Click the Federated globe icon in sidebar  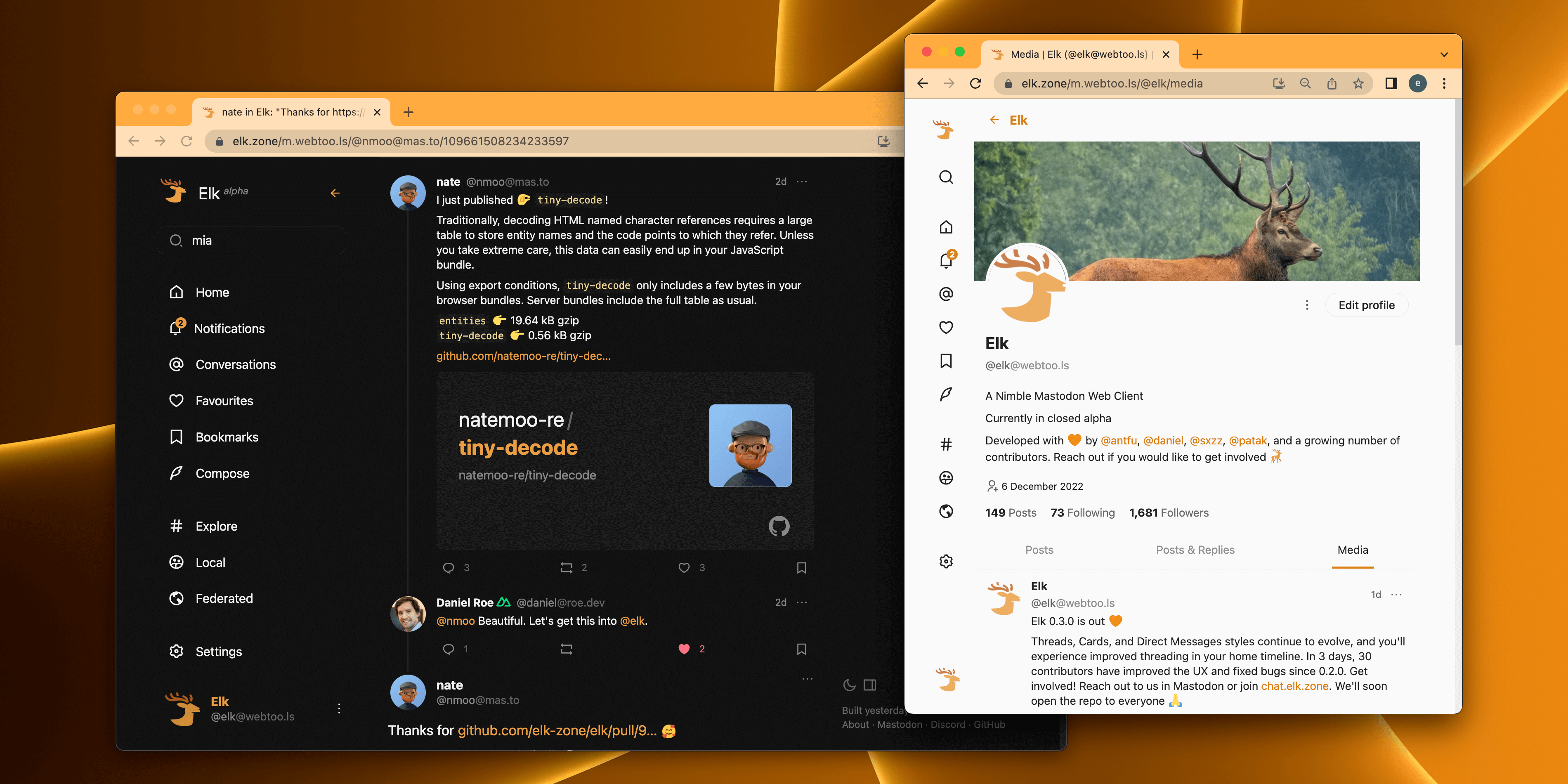(177, 598)
